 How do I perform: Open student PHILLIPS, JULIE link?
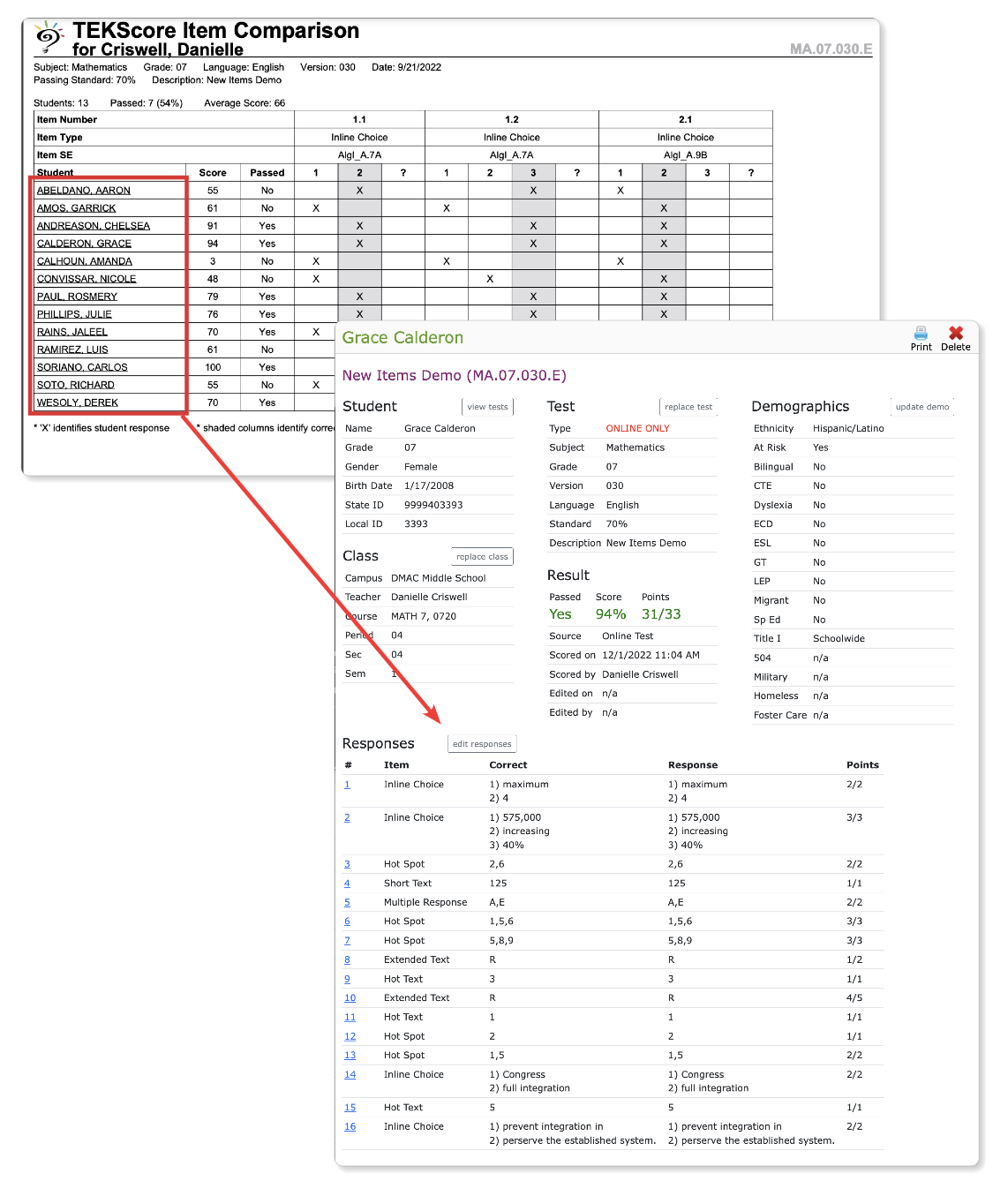pyautogui.click(x=74, y=314)
